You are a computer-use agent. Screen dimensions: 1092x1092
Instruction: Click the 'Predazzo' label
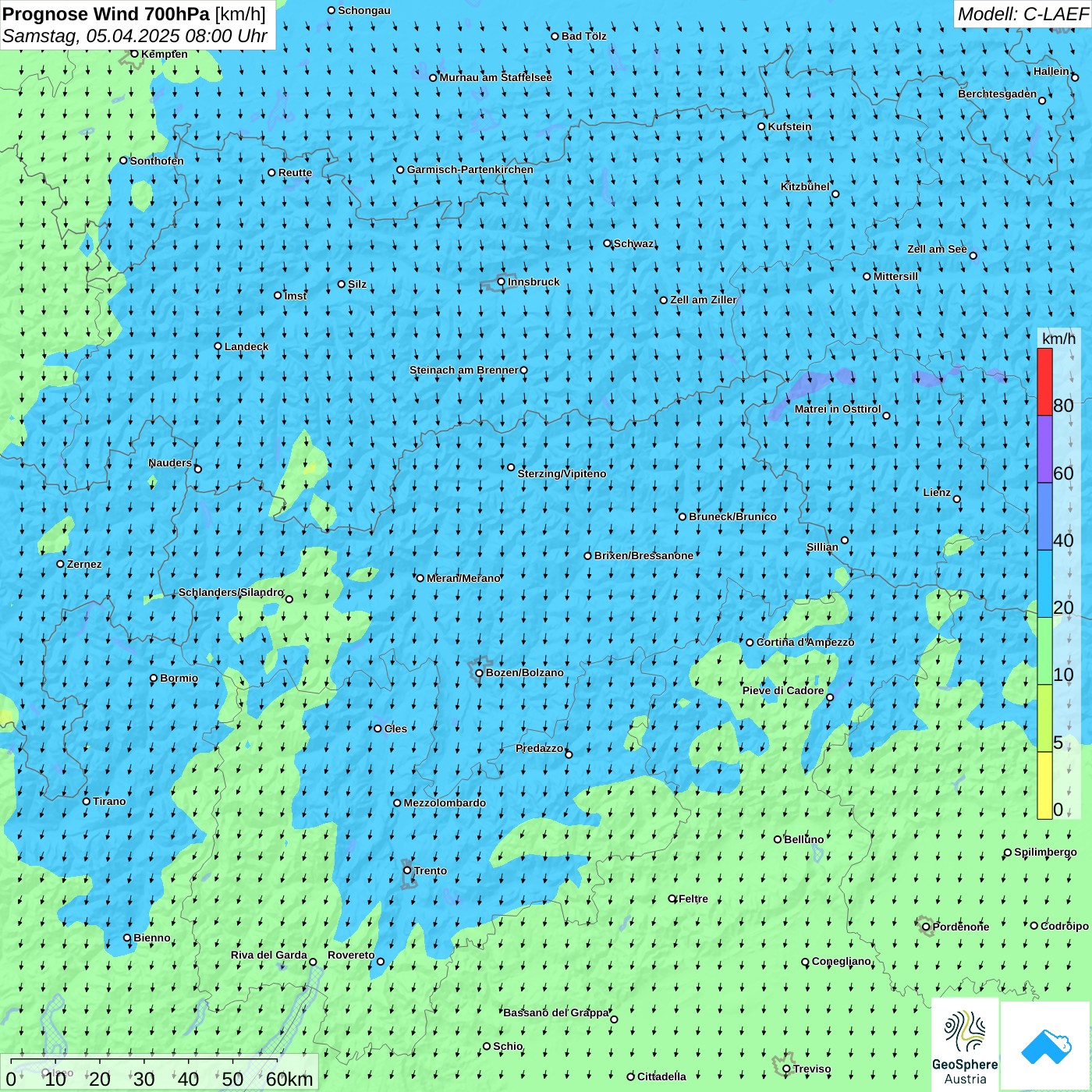coord(539,748)
